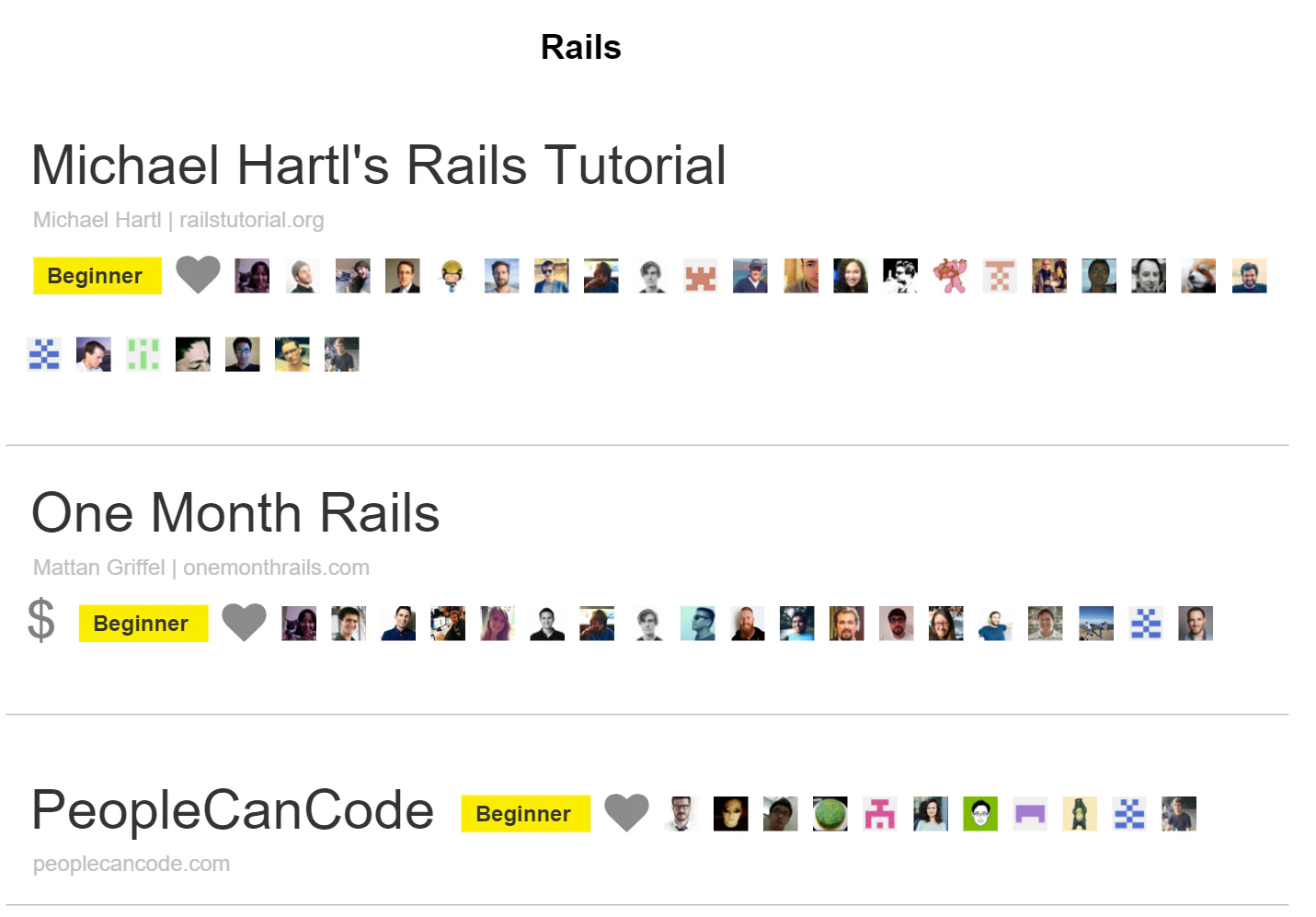Viewport: 1316px width, 917px height.
Task: Click the railstutorial.org source link
Action: coord(251,220)
